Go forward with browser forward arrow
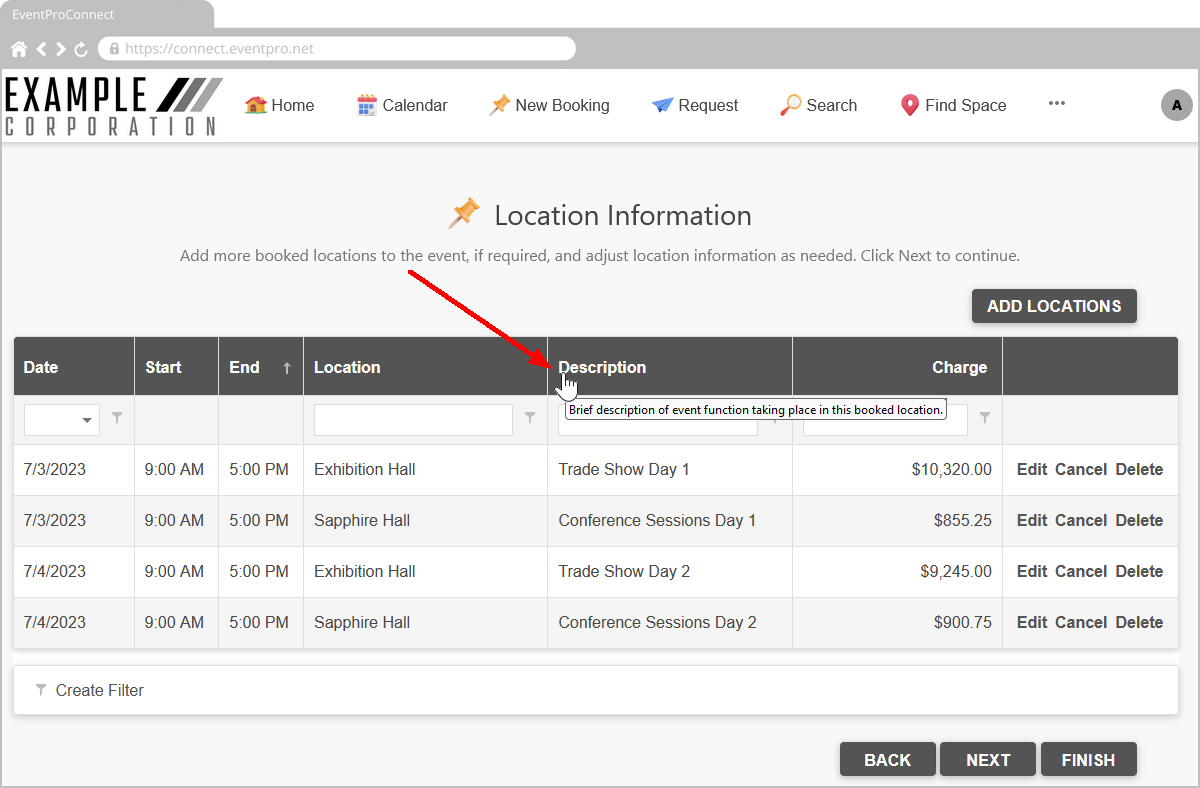The height and width of the screenshot is (788, 1200). click(x=60, y=49)
